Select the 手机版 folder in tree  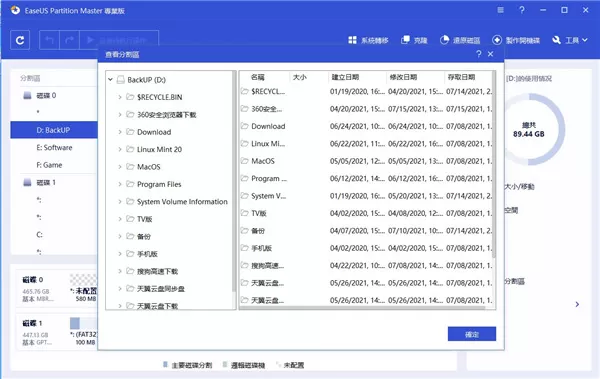coord(147,254)
